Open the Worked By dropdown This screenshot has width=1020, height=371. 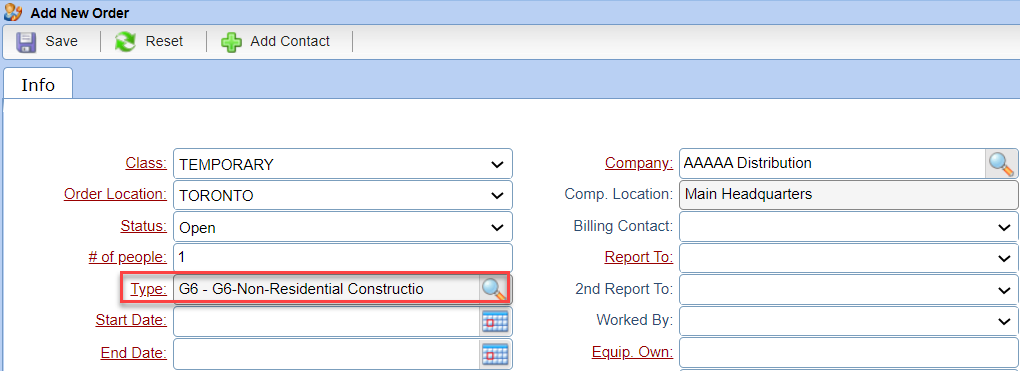click(849, 321)
